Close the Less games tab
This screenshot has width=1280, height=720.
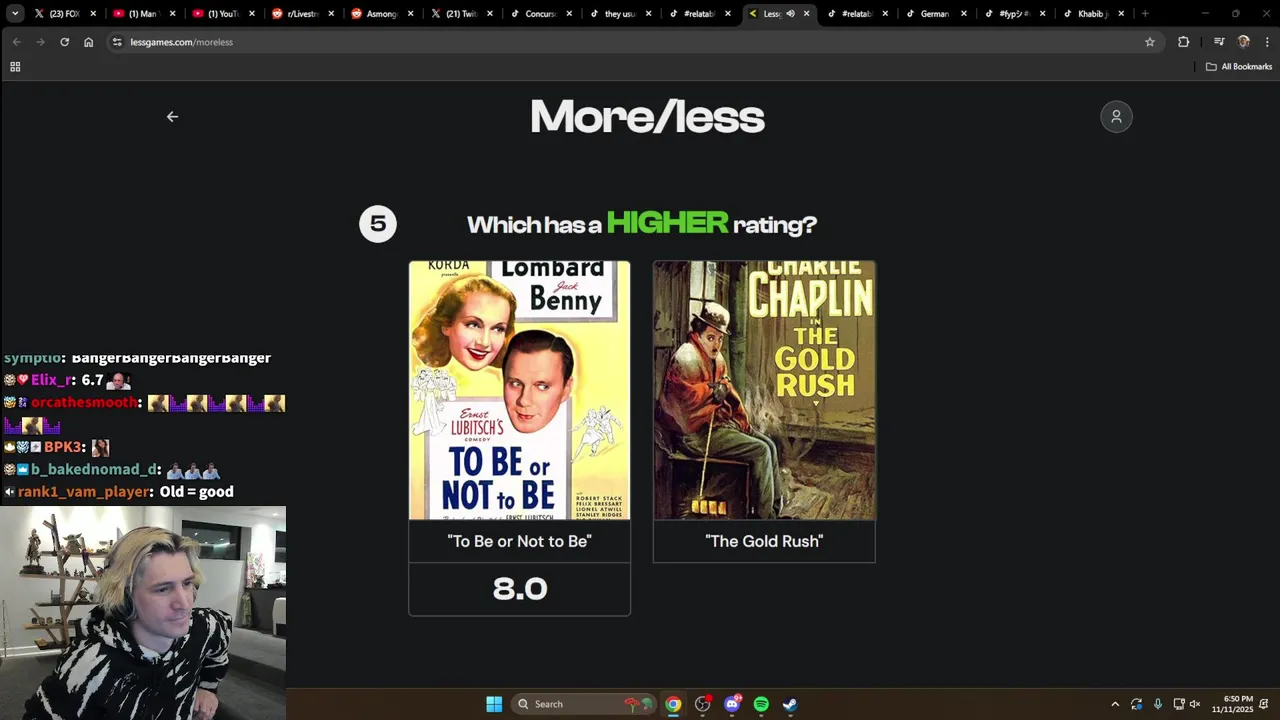click(x=807, y=14)
